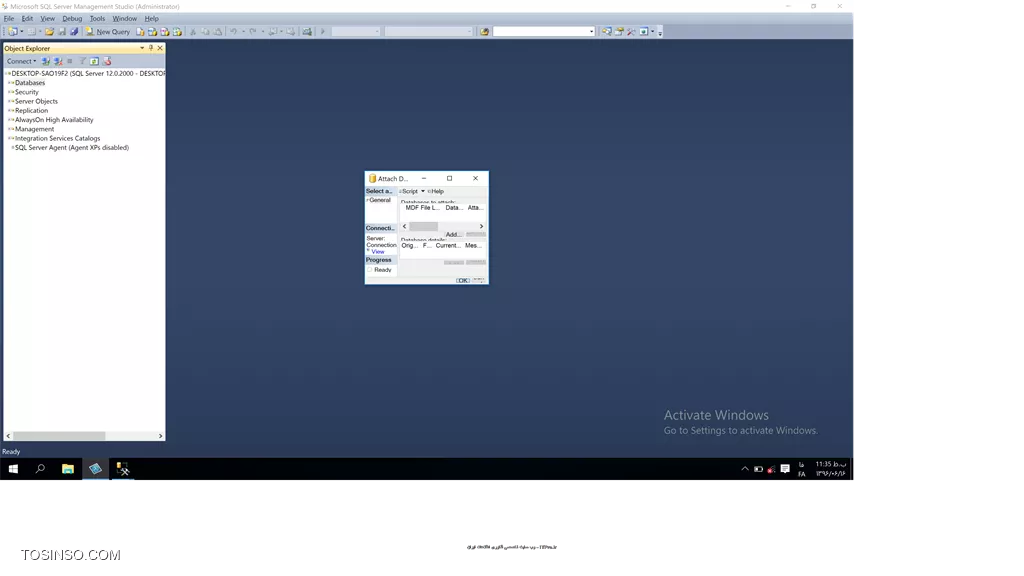The height and width of the screenshot is (576, 1024).
Task: Click the Find in Files toolbar icon
Action: [x=485, y=31]
